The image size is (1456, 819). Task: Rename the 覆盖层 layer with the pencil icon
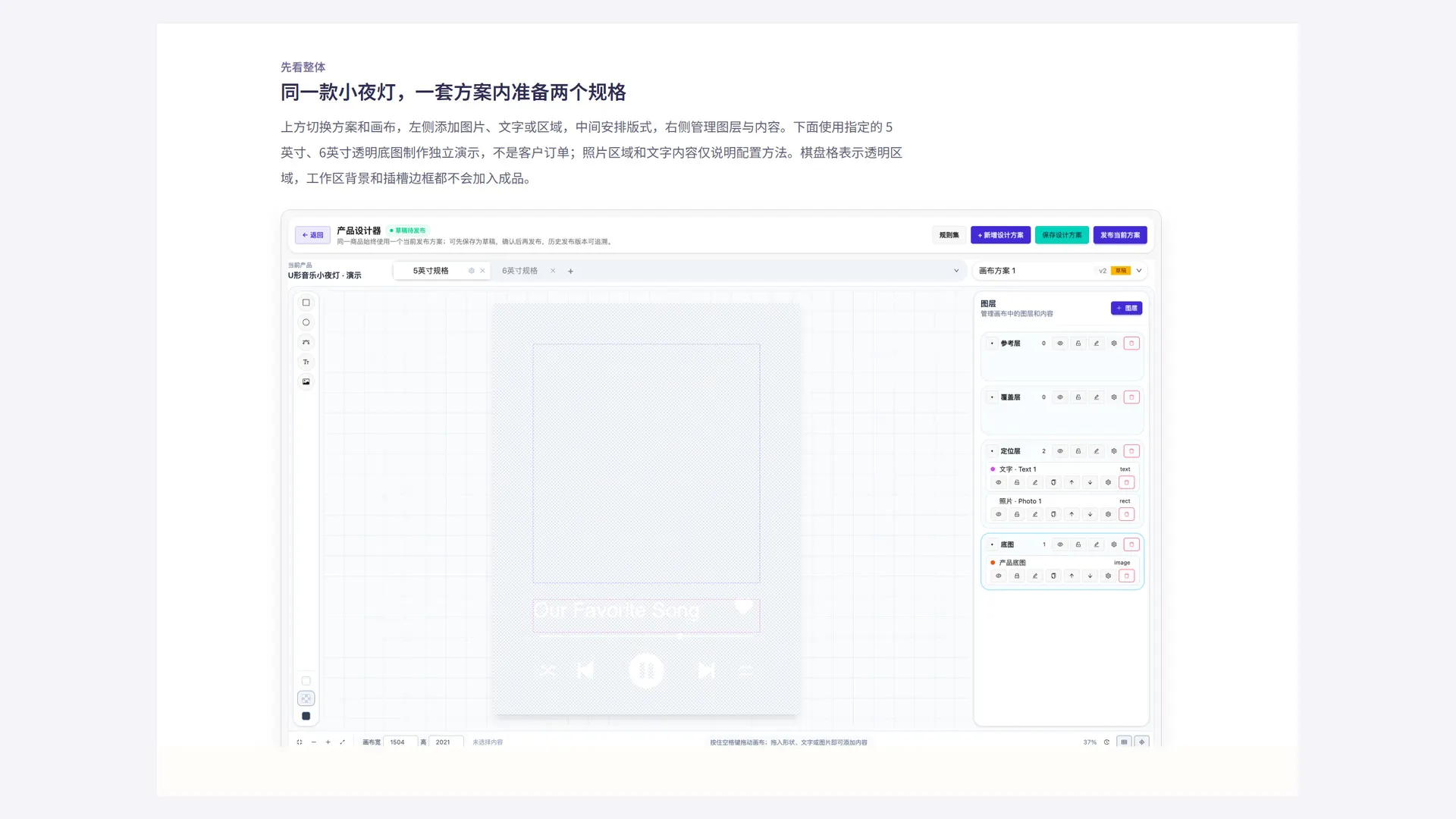click(x=1096, y=397)
